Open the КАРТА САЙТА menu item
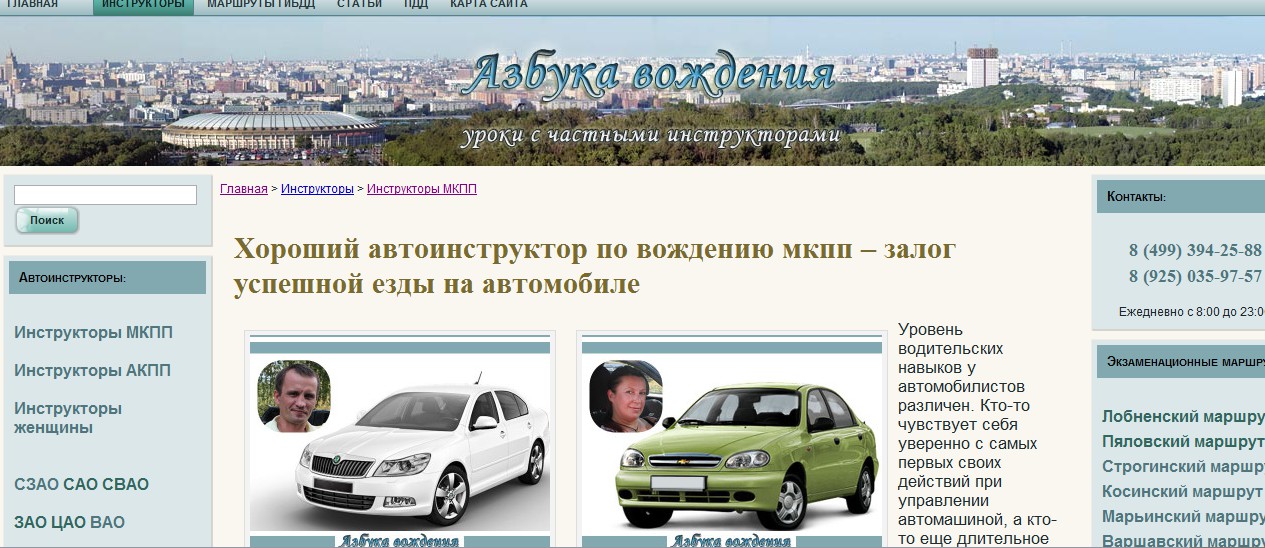Viewport: 1265px width, 548px height. (489, 5)
